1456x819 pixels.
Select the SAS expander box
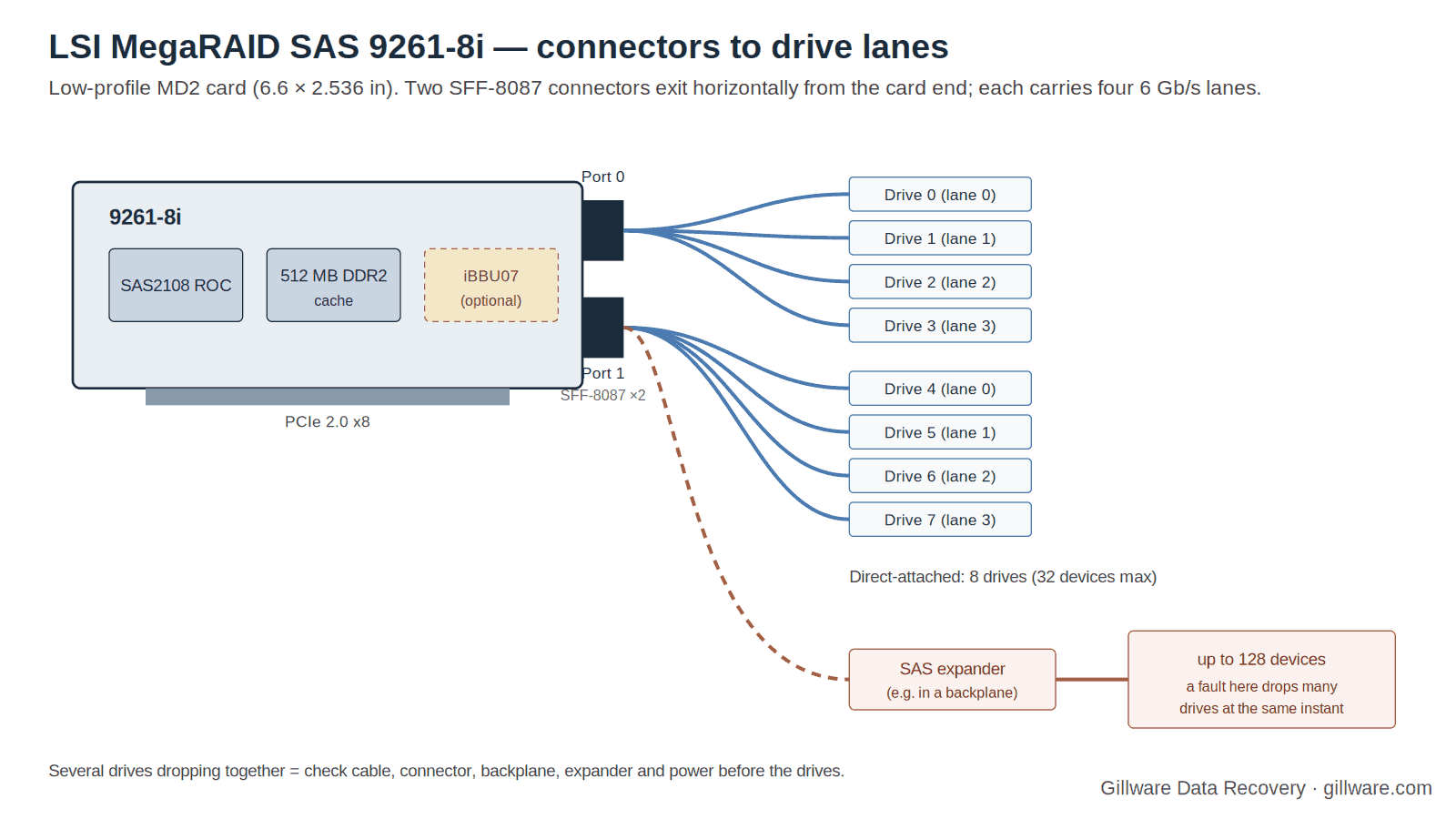point(952,680)
